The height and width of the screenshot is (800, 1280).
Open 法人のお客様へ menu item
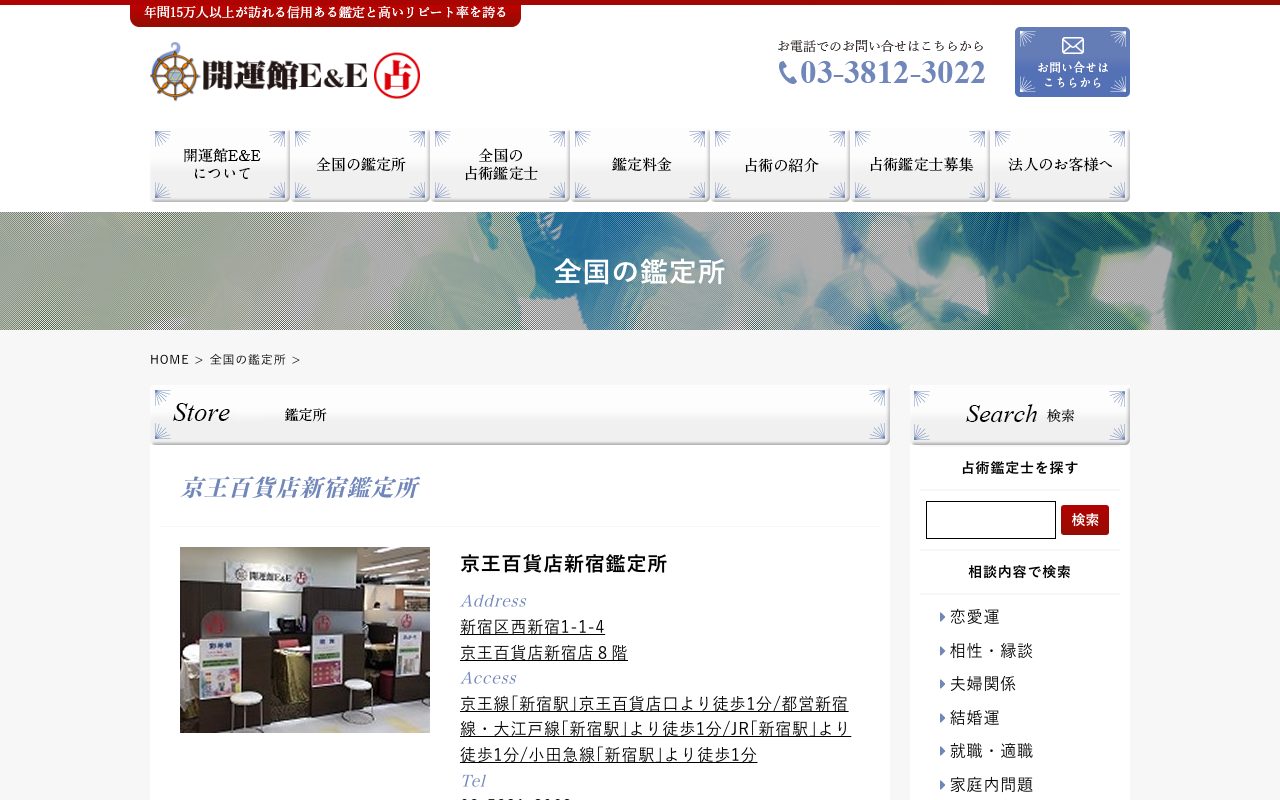click(1060, 165)
